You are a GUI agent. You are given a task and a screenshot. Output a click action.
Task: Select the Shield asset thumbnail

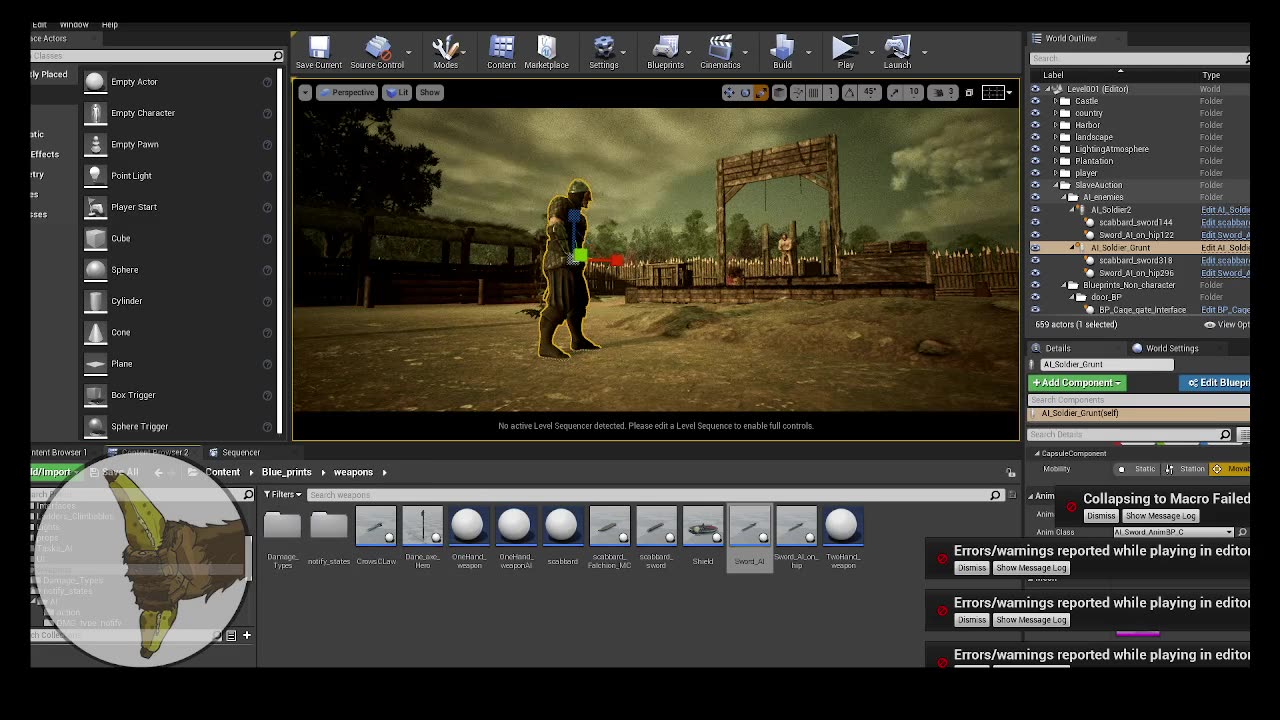click(703, 538)
